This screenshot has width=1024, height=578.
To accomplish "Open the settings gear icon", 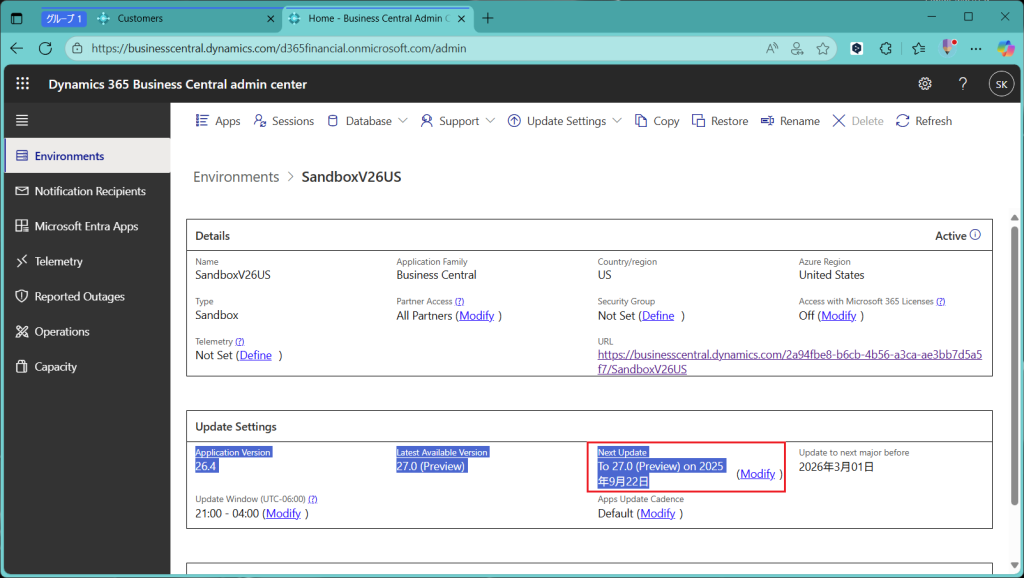I will coord(925,84).
